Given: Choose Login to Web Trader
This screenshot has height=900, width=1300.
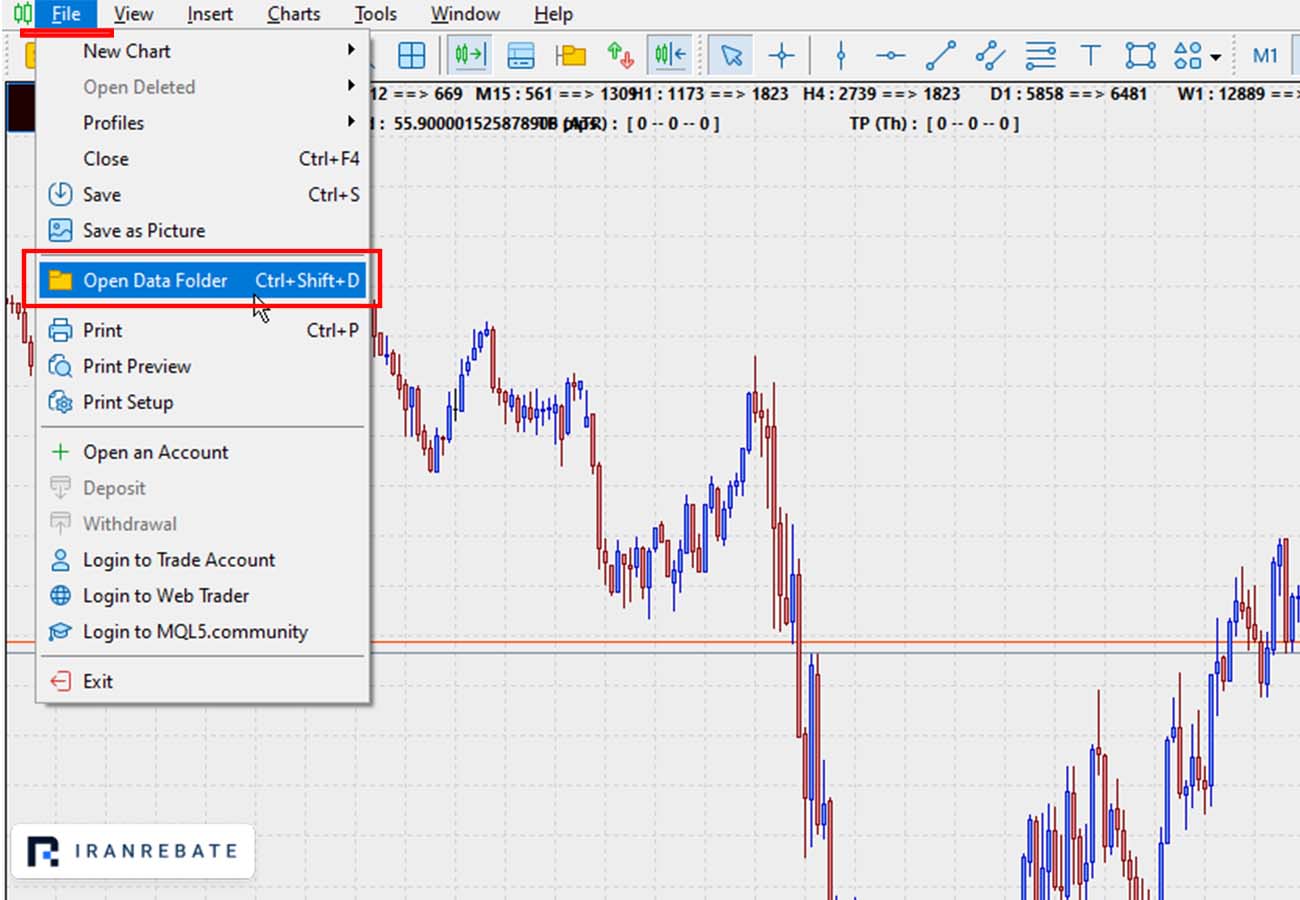Looking at the screenshot, I should [x=203, y=597].
